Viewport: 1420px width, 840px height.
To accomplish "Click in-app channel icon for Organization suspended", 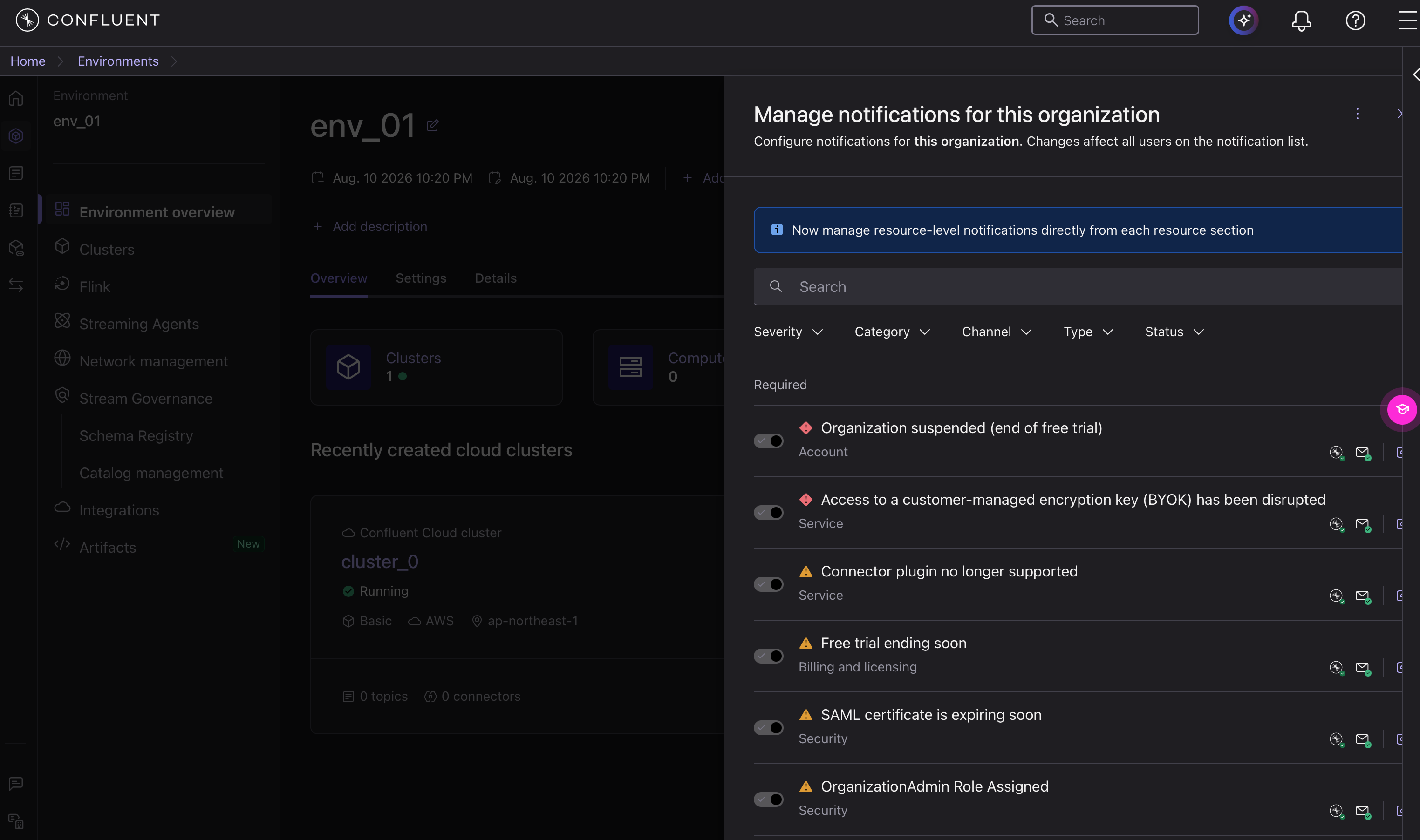I will [x=1337, y=452].
